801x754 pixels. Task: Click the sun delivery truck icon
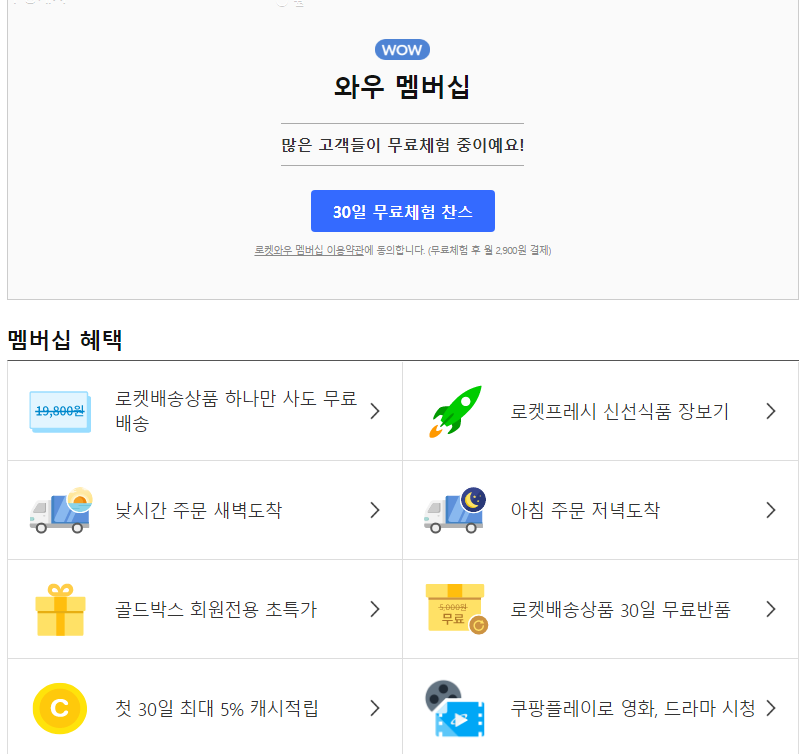click(61, 510)
